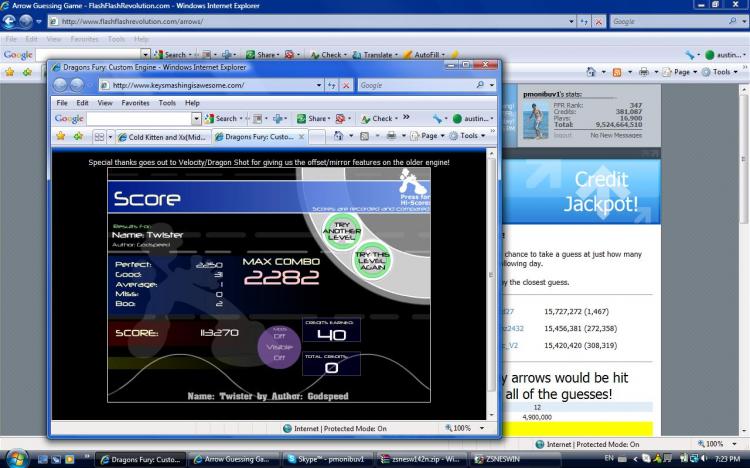Click search magnifier in Dragons Fury window
This screenshot has width=750, height=468.
pyautogui.click(x=480, y=85)
